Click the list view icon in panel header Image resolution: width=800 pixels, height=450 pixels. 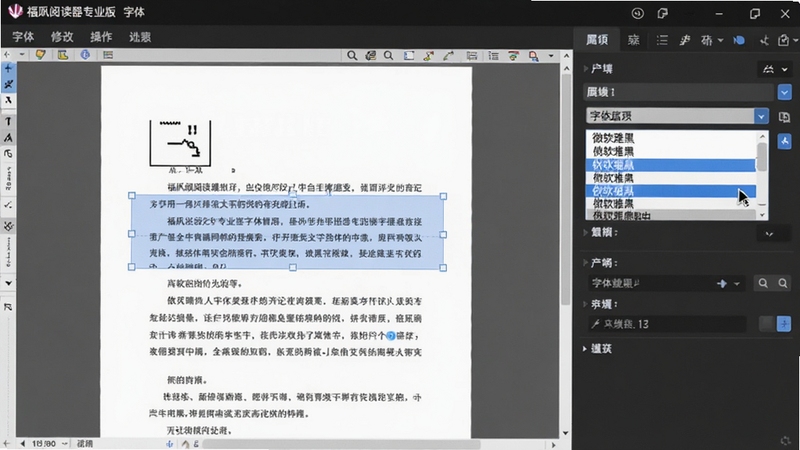coord(662,40)
